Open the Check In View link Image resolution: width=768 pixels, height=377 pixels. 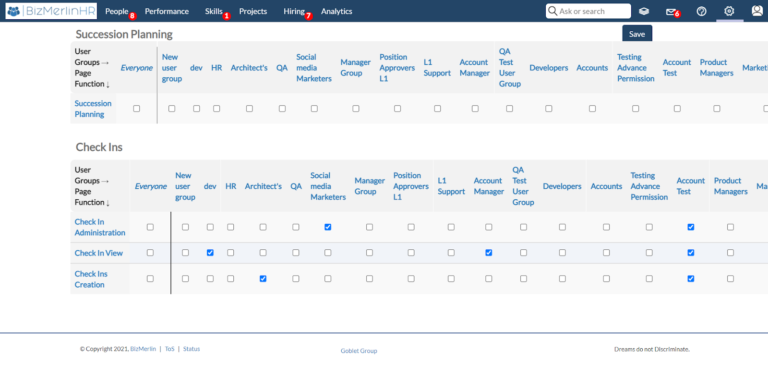tap(98, 253)
